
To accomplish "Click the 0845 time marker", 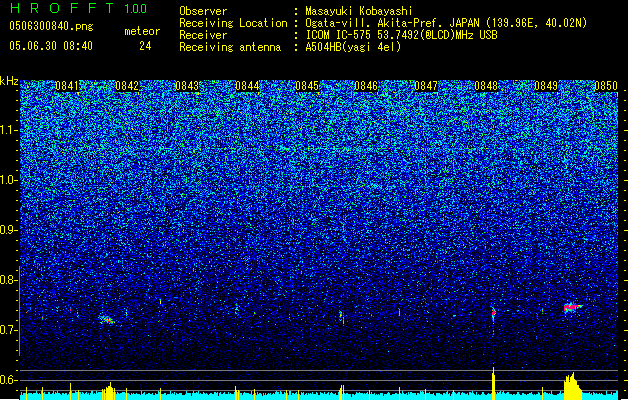I will 307,86.
